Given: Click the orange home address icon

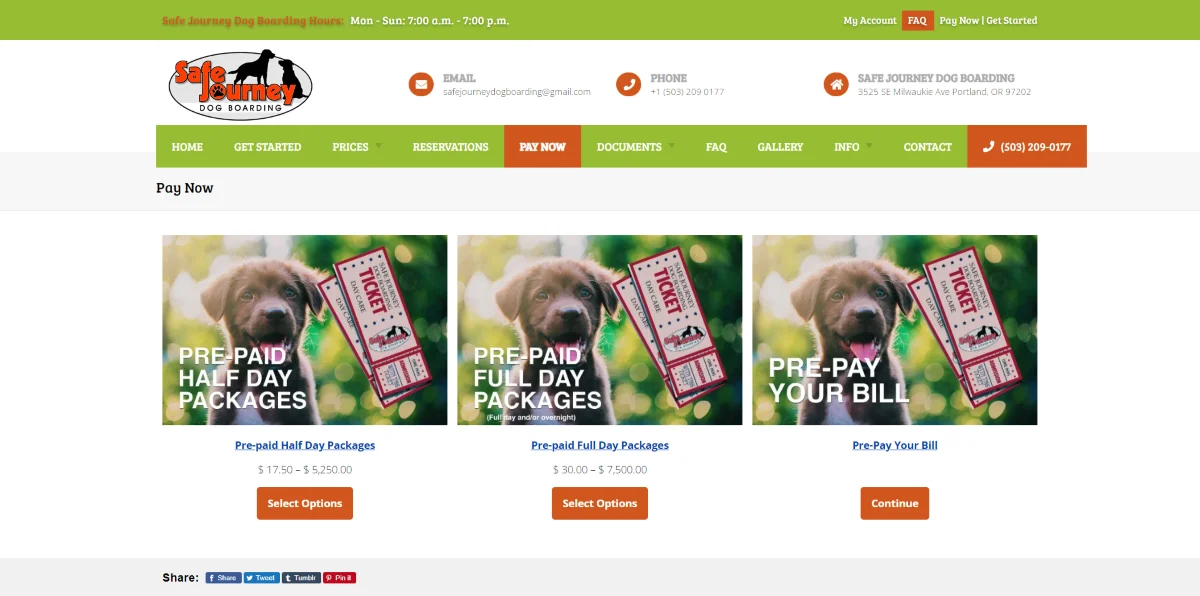Looking at the screenshot, I should pos(836,84).
